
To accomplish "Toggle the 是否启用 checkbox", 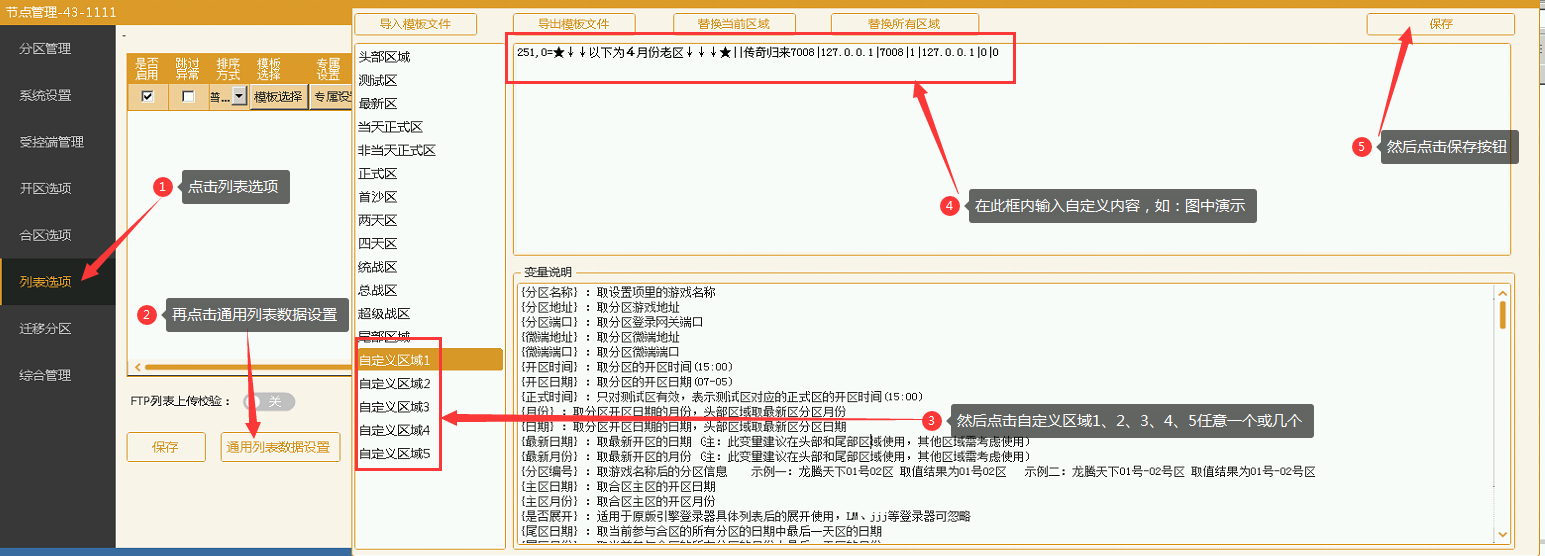I will [x=148, y=97].
